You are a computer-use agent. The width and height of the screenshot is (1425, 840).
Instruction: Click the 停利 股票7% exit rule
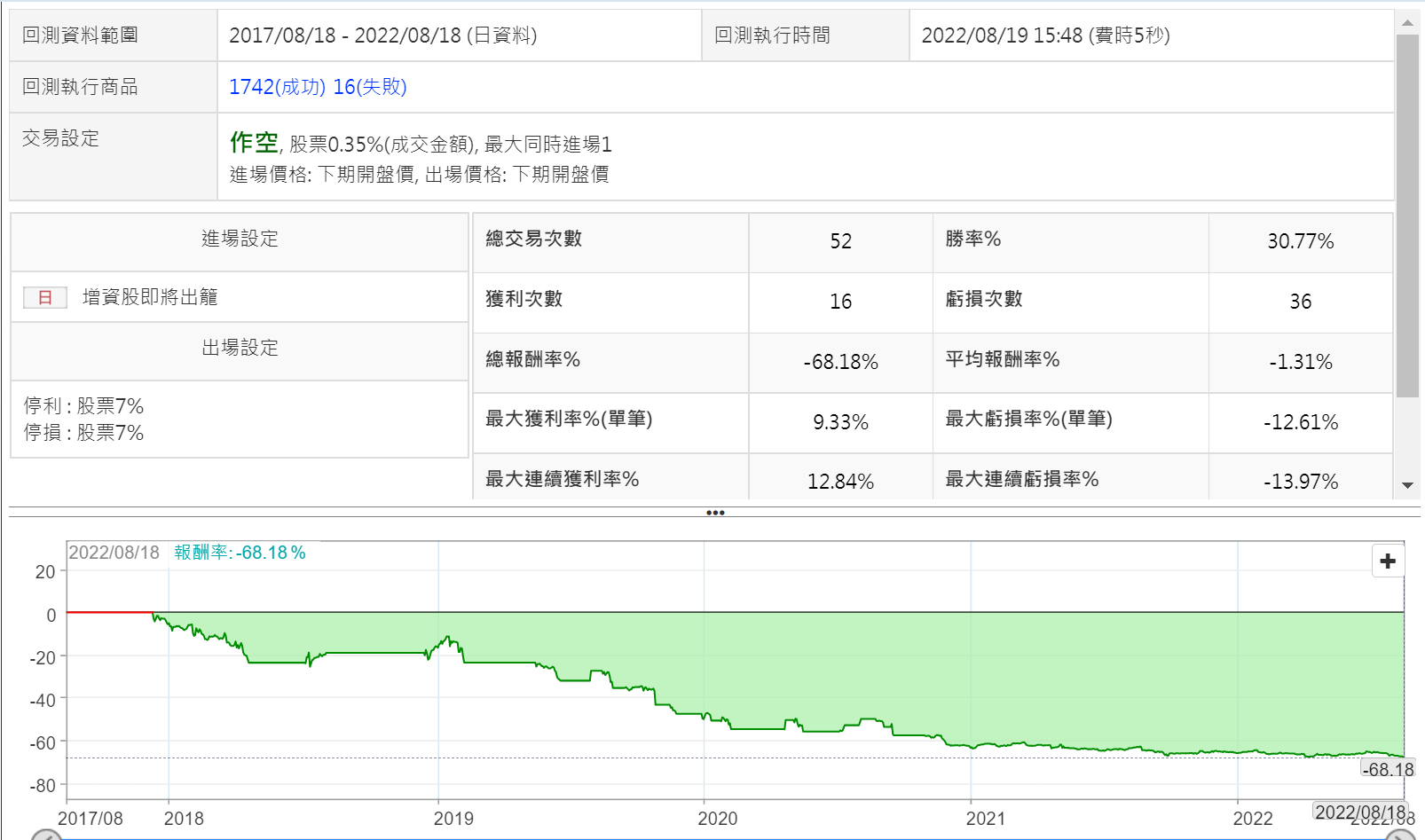pyautogui.click(x=83, y=406)
